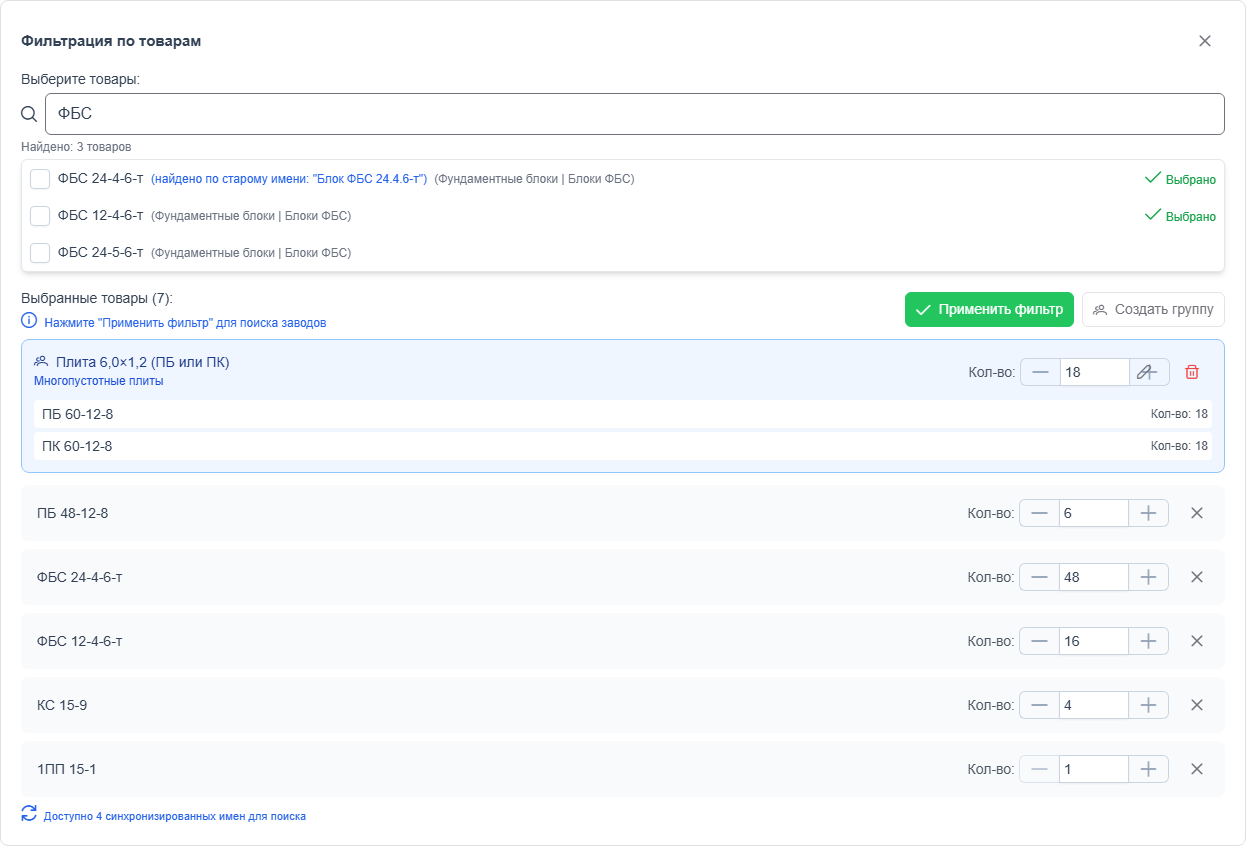The width and height of the screenshot is (1246, 846).
Task: Increase quantity of ПБ 48-12-8
Action: [x=1148, y=513]
